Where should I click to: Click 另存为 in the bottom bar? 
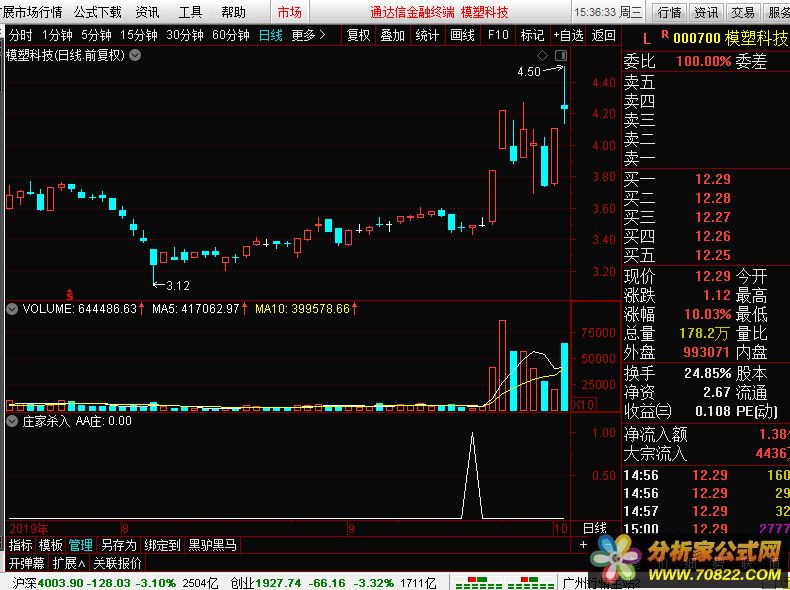point(119,545)
